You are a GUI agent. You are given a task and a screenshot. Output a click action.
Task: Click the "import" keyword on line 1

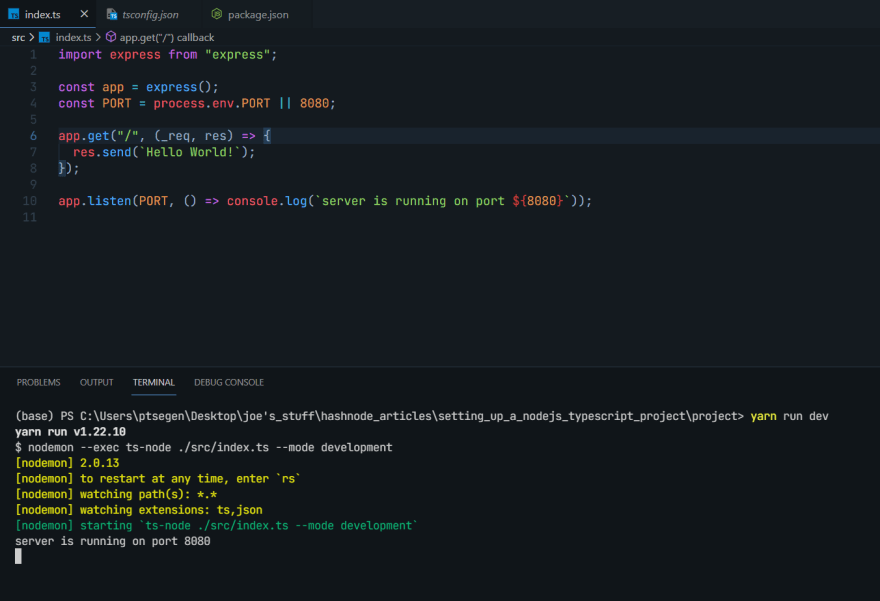click(x=80, y=54)
